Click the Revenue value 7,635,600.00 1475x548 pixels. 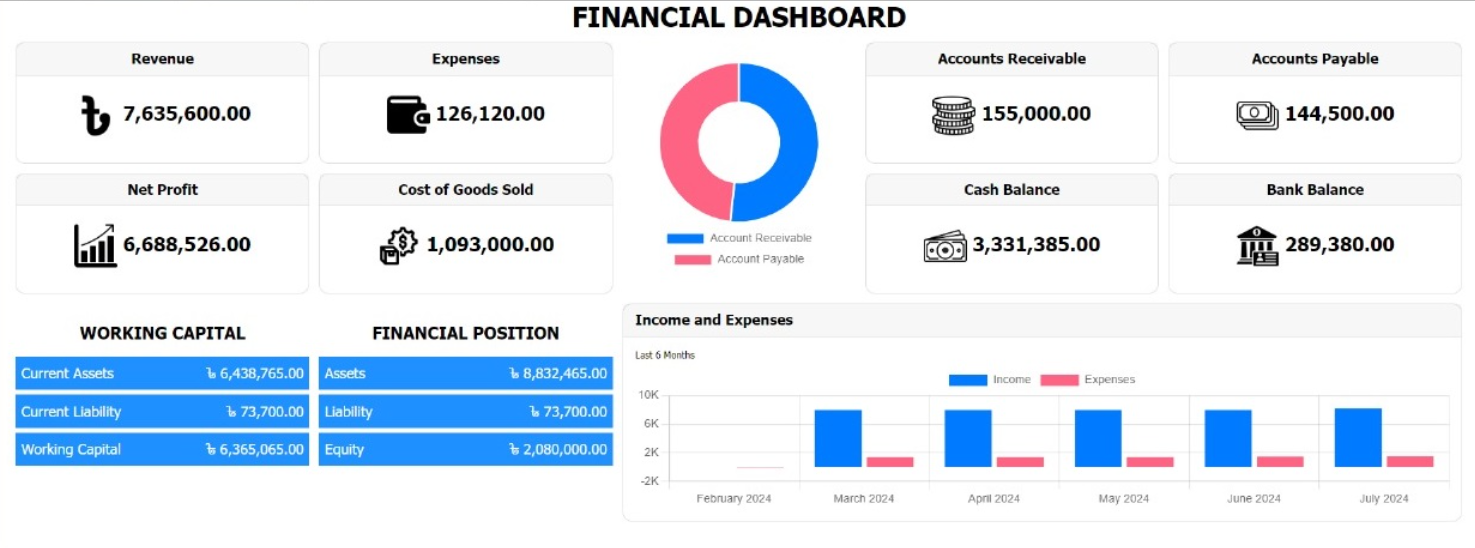point(187,114)
